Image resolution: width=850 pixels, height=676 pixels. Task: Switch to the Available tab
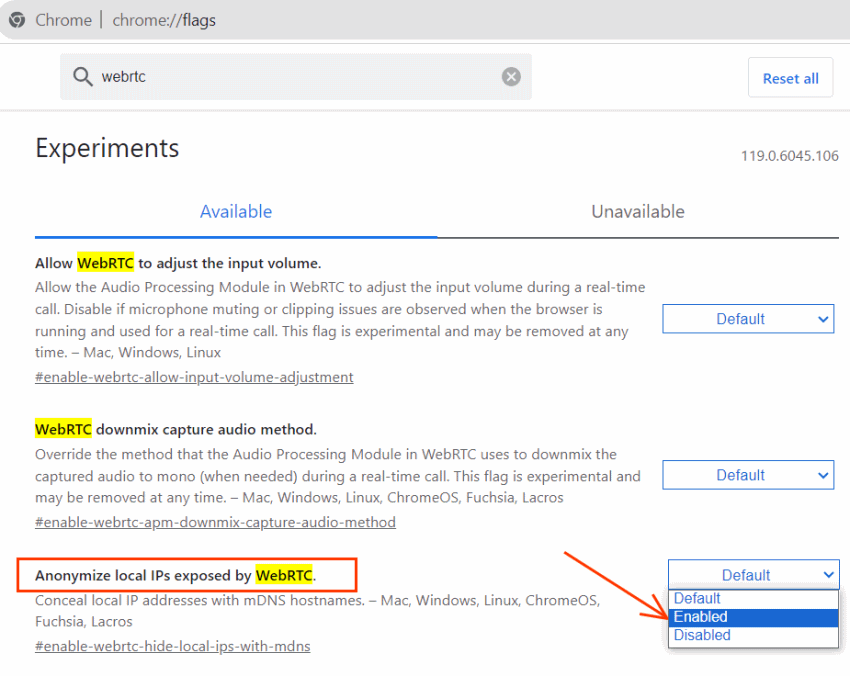(x=236, y=211)
